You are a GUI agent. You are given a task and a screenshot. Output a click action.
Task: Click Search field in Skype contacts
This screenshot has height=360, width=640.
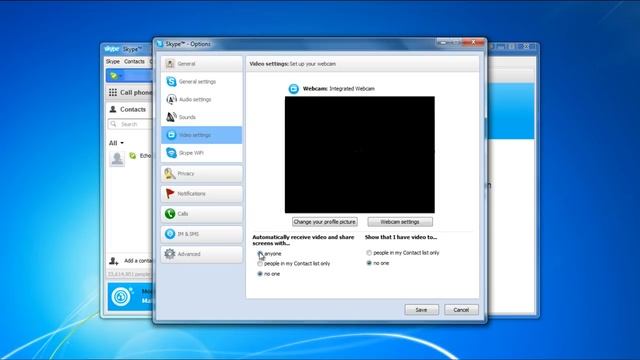coord(131,124)
